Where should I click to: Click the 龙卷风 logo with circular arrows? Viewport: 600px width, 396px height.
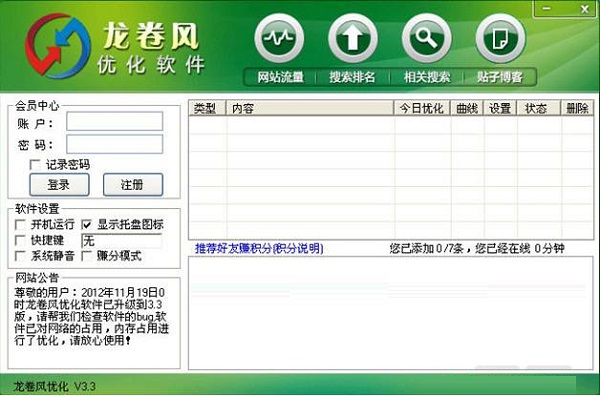click(x=58, y=46)
